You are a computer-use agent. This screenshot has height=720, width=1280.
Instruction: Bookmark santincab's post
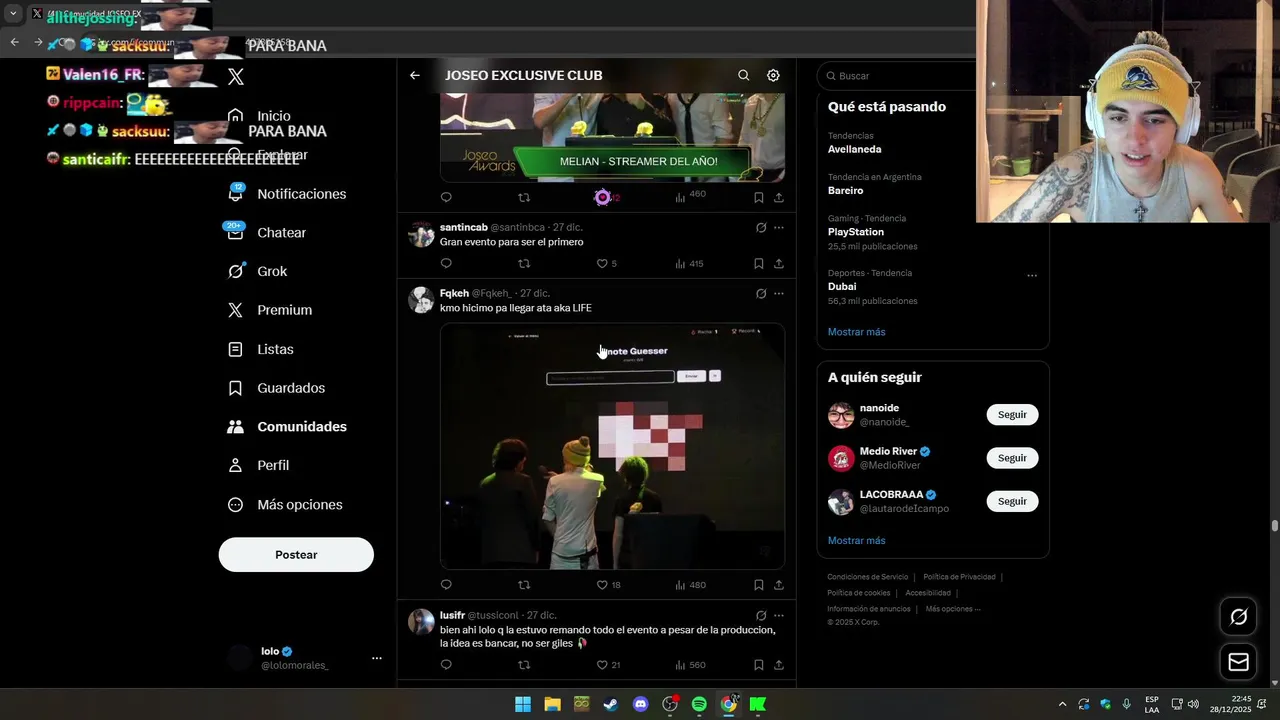(x=758, y=264)
